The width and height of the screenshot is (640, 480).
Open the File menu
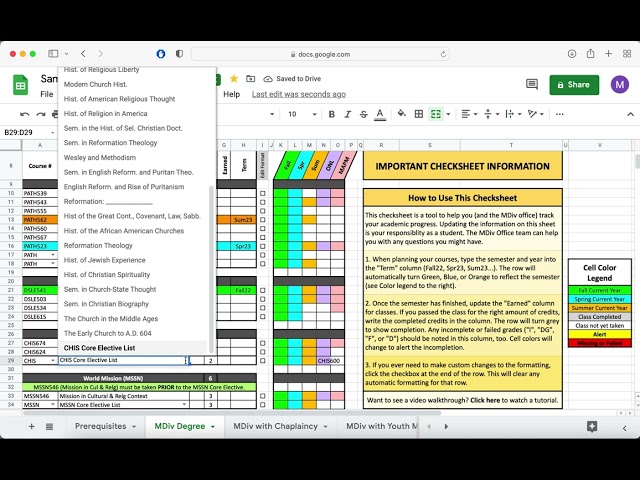click(x=47, y=94)
